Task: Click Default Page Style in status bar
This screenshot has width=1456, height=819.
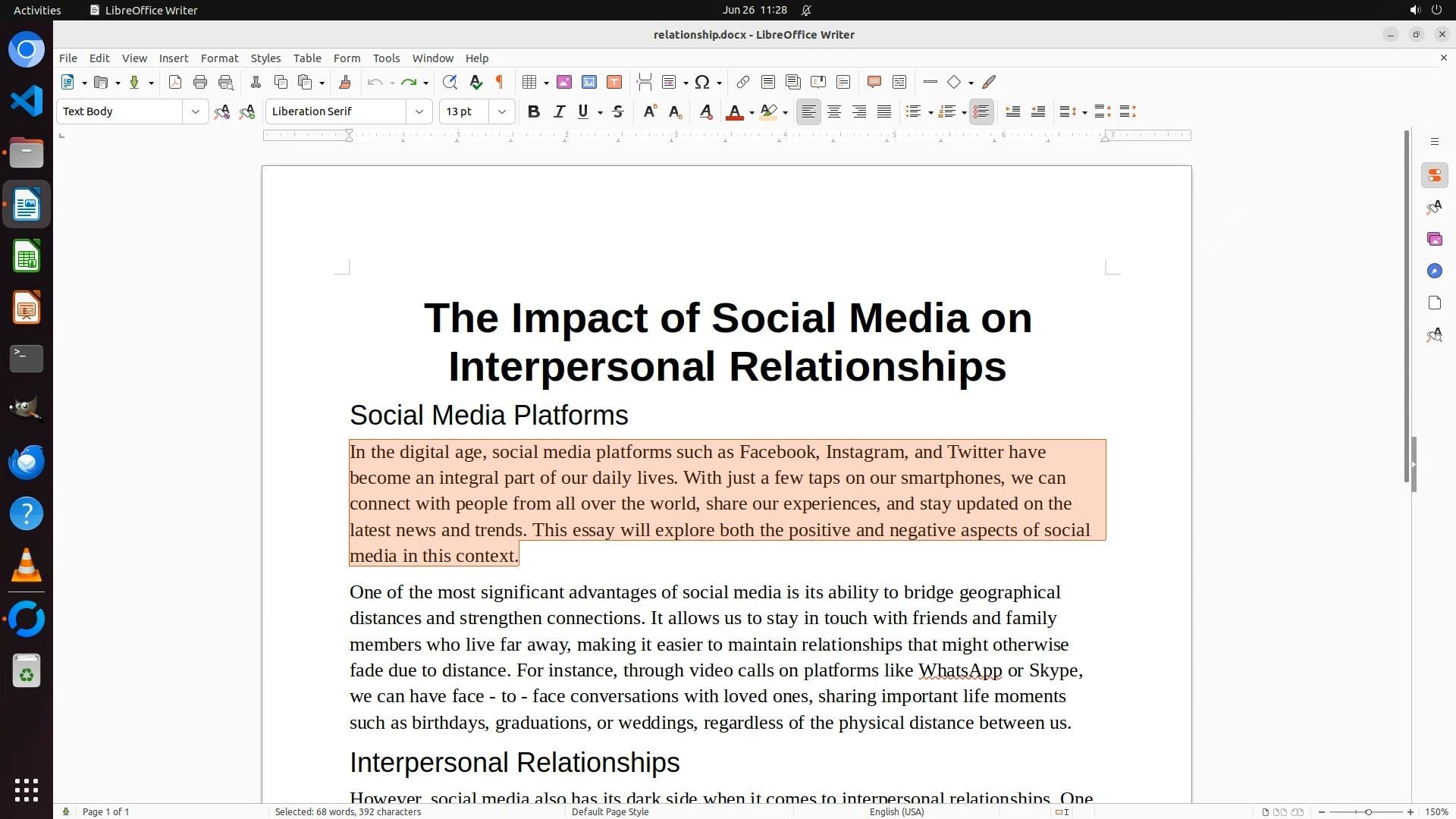Action: (x=610, y=812)
